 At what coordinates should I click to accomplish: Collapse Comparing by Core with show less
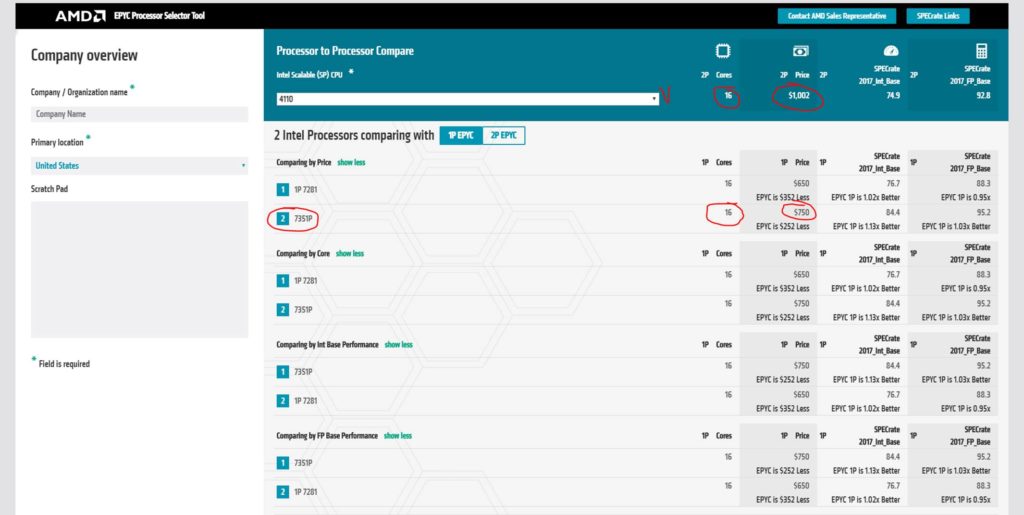(349, 253)
